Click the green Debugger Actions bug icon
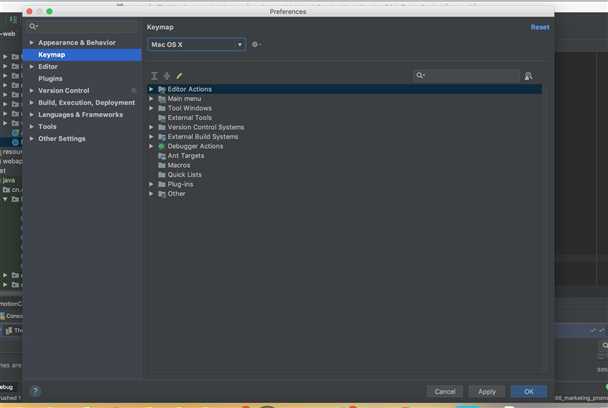 click(x=162, y=146)
